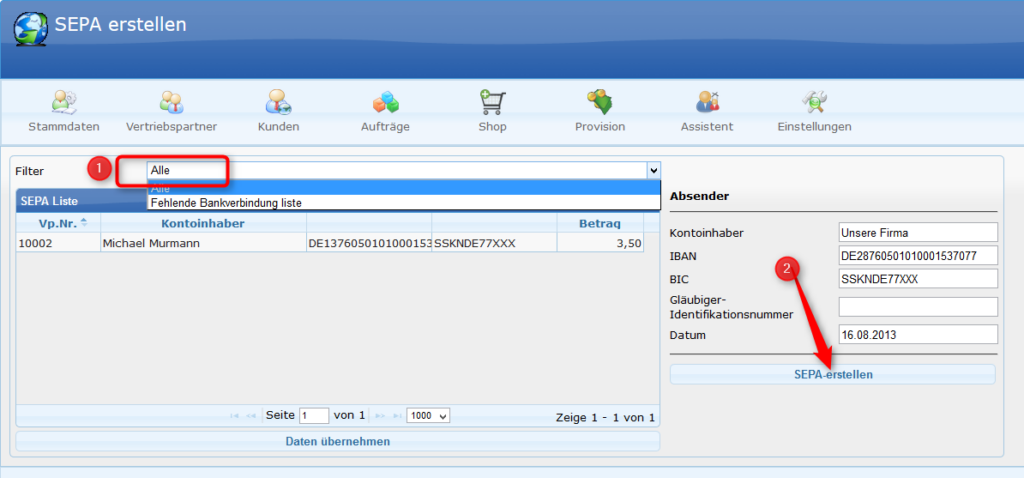The image size is (1024, 478).
Task: Click the Kontoinhaber sender input field
Action: [x=918, y=233]
